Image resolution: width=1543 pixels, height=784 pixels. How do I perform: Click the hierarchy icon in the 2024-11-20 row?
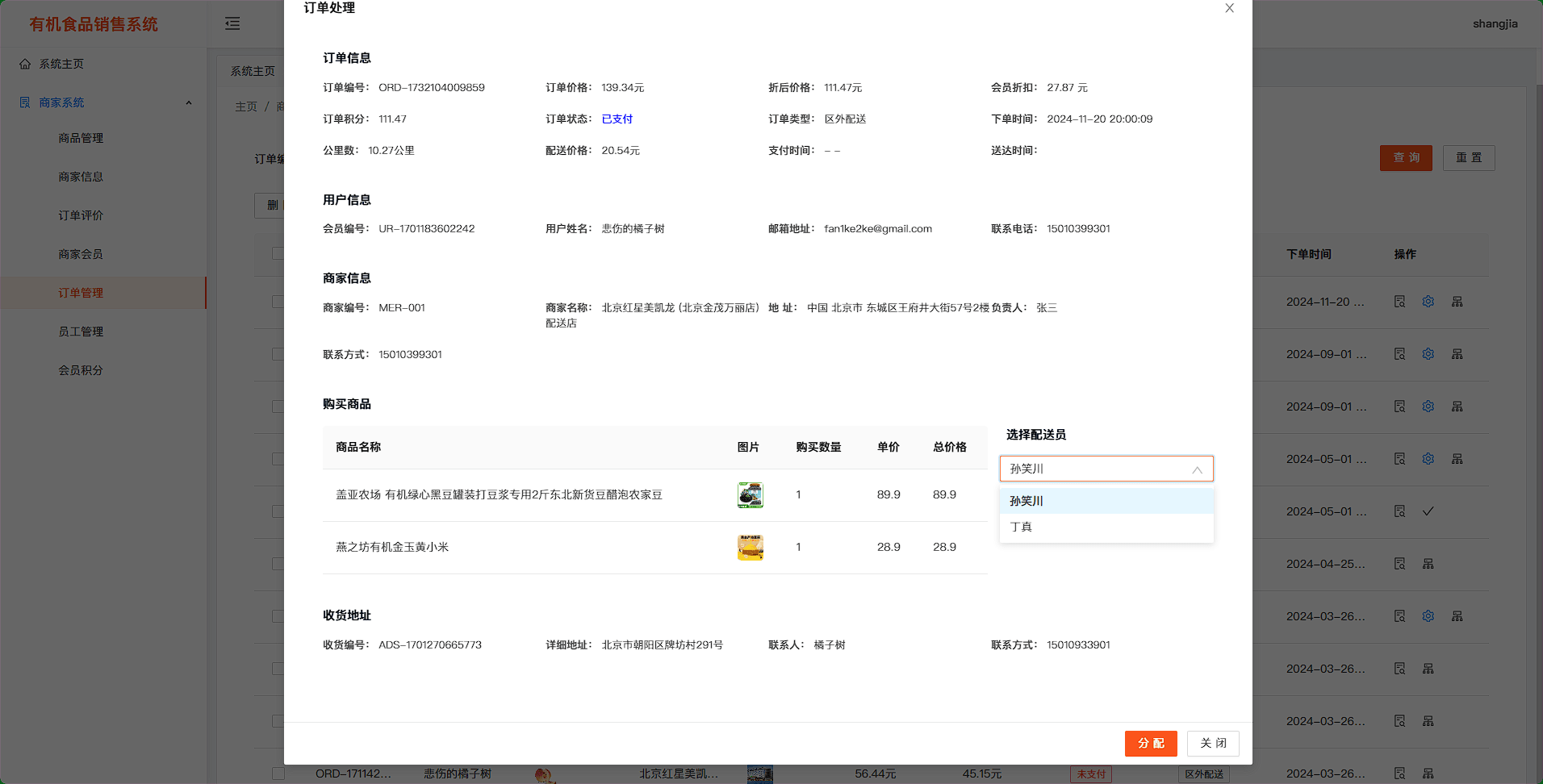(x=1457, y=302)
